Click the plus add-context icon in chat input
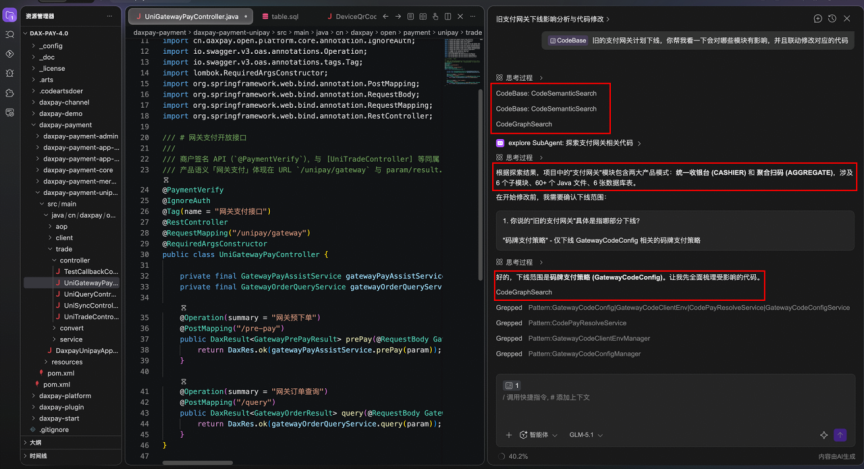The image size is (864, 470). [x=509, y=435]
